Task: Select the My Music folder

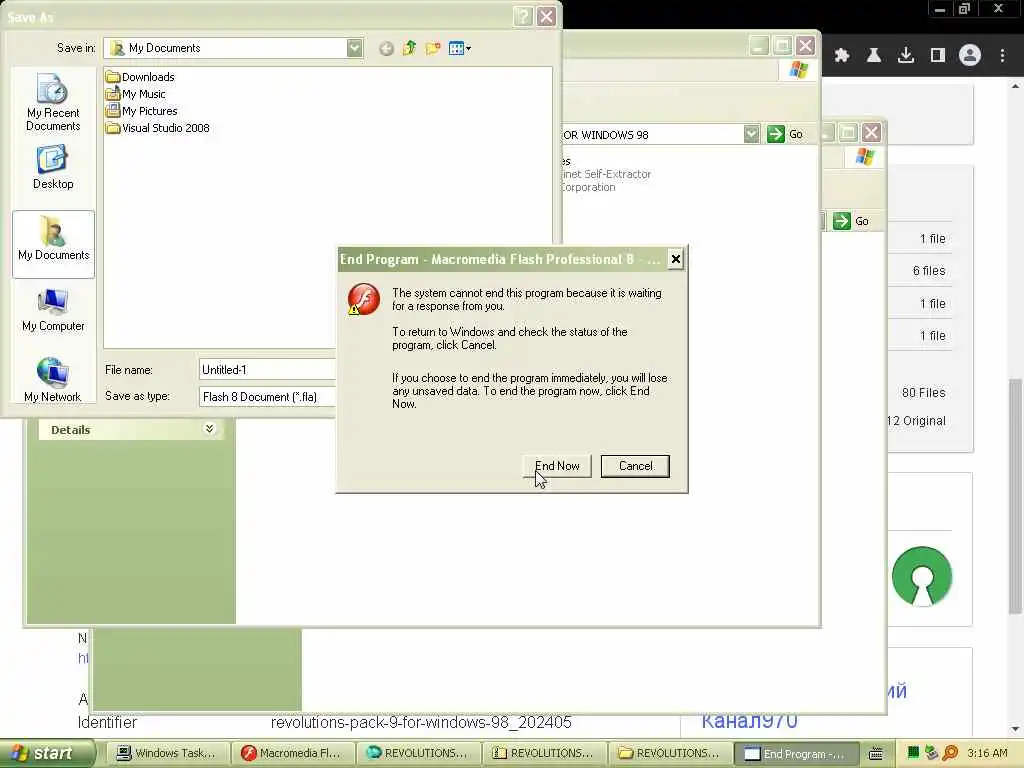Action: click(x=136, y=94)
